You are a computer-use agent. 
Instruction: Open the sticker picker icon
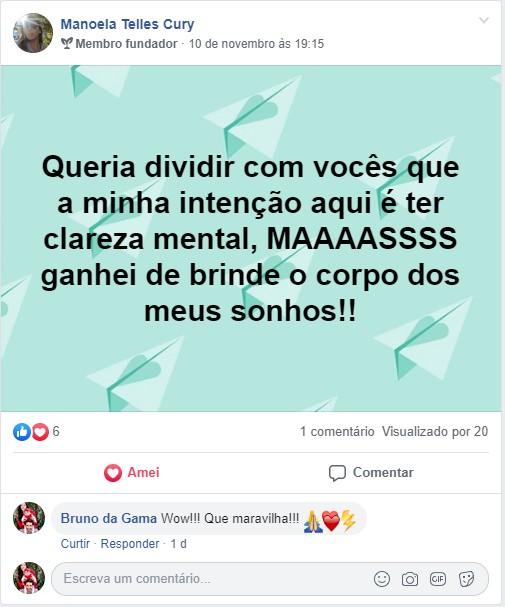pos(466,579)
